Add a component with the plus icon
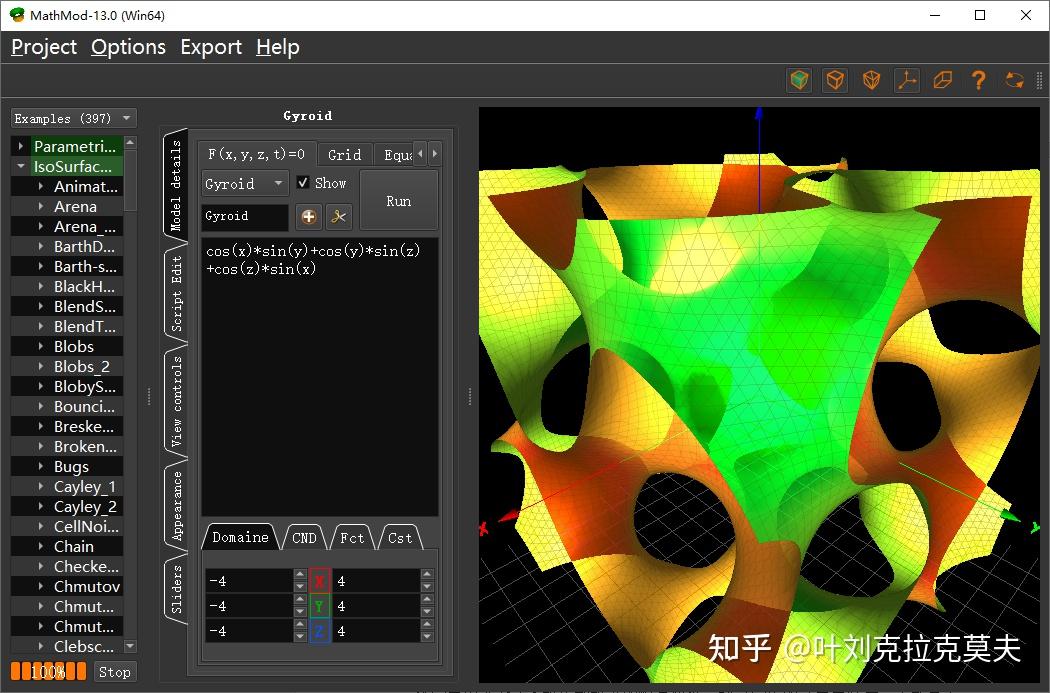Screen dimensions: 1050x693 point(309,216)
